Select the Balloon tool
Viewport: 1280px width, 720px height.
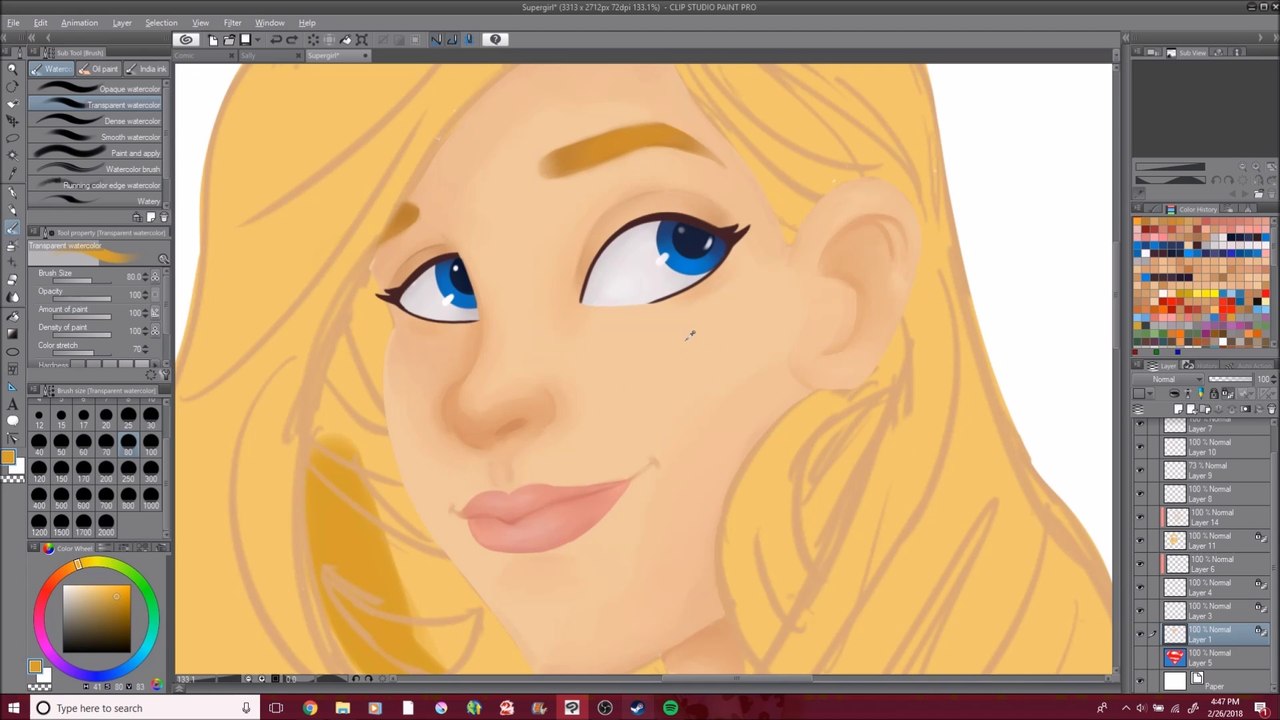pos(12,421)
